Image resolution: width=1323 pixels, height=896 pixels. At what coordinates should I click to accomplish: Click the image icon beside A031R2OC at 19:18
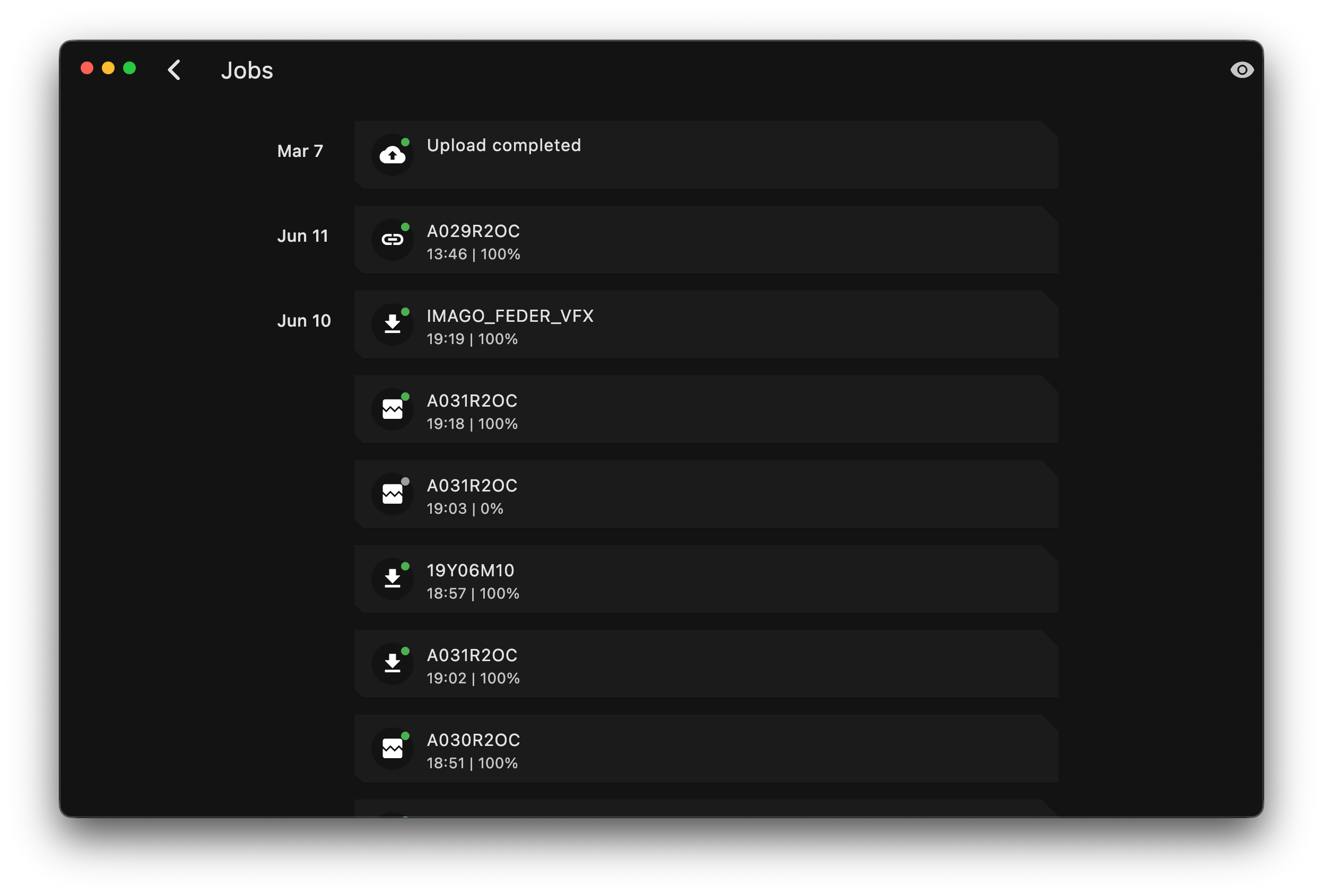[392, 408]
